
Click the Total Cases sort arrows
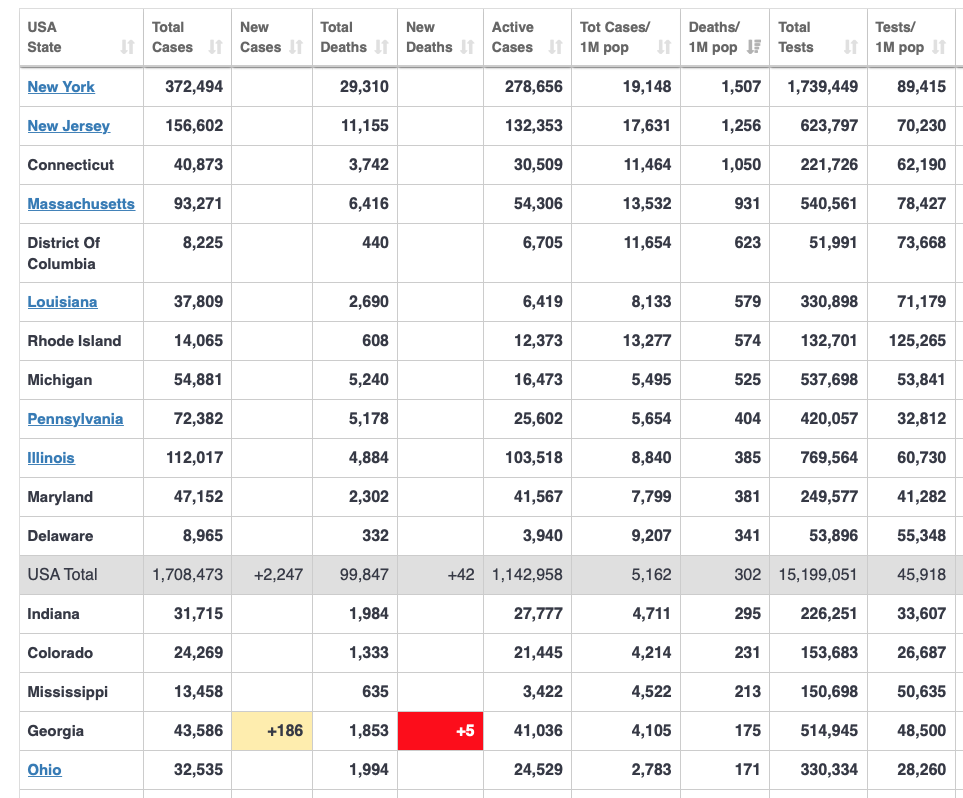215,47
